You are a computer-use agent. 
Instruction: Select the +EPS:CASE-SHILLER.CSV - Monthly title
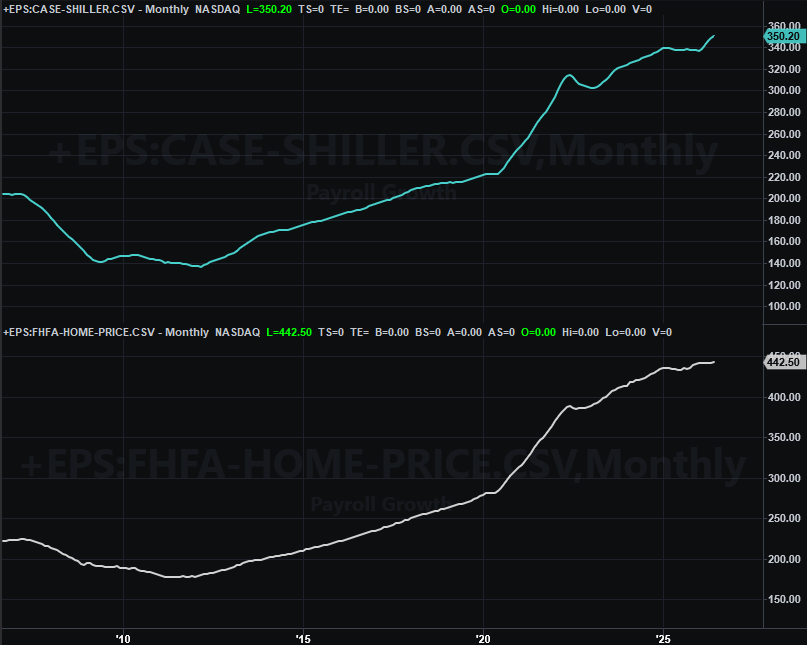point(96,9)
